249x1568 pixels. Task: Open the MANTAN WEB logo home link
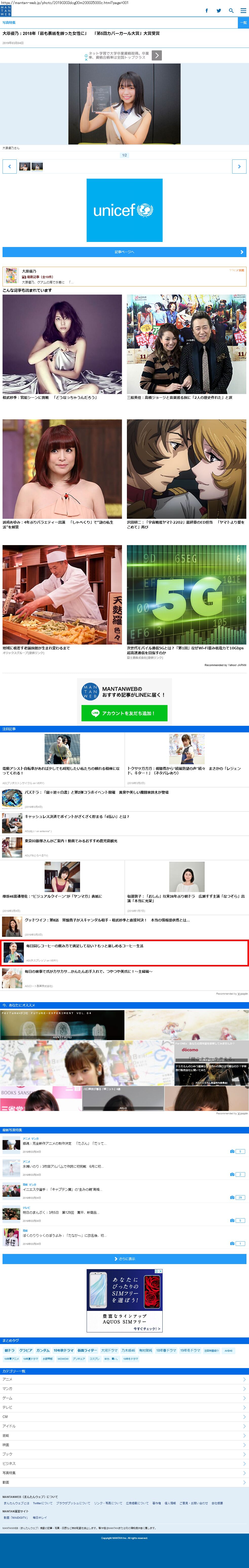click(6, 10)
